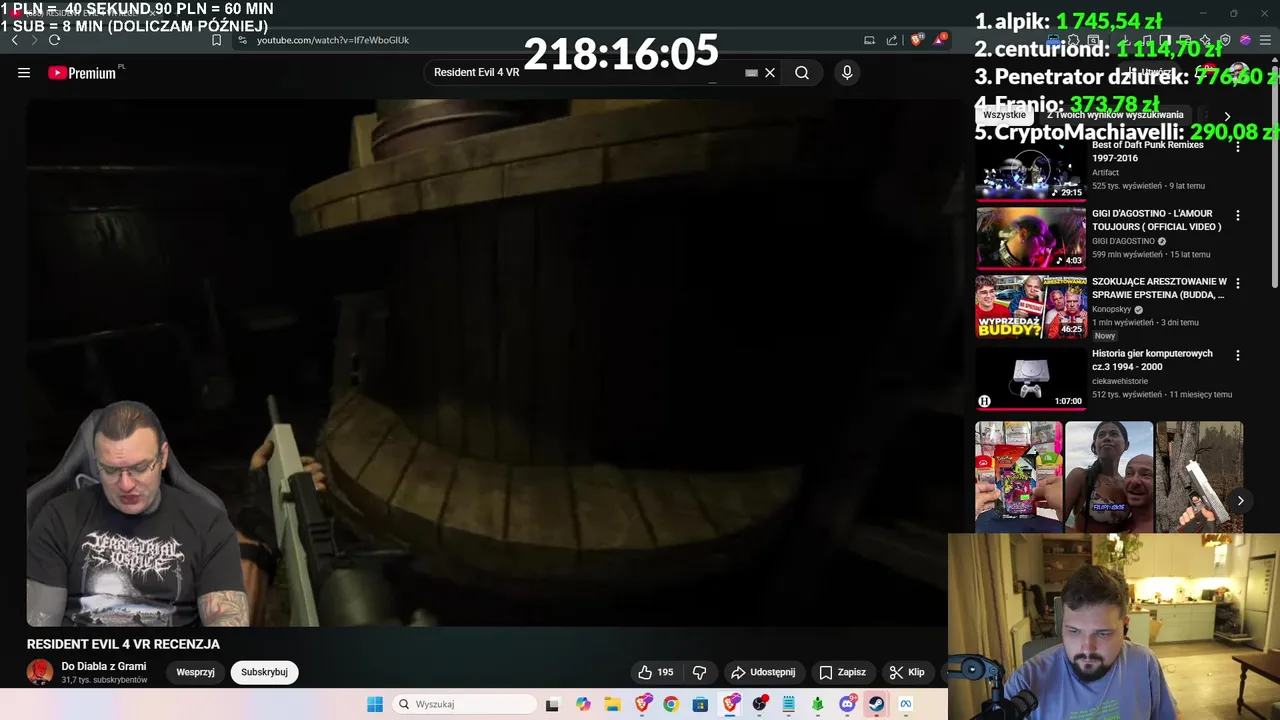1280x720 pixels.
Task: Open Discord from the taskbar
Action: click(848, 704)
